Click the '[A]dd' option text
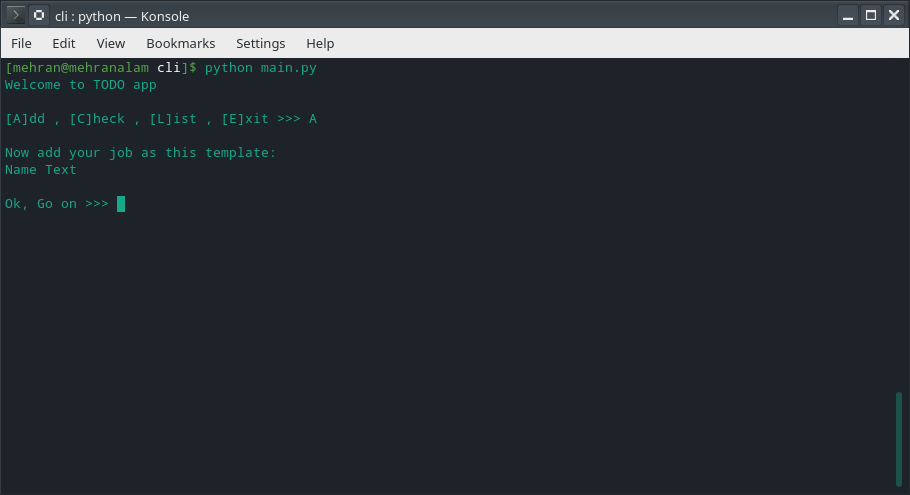Screen dimensions: 910x495 [x=25, y=119]
